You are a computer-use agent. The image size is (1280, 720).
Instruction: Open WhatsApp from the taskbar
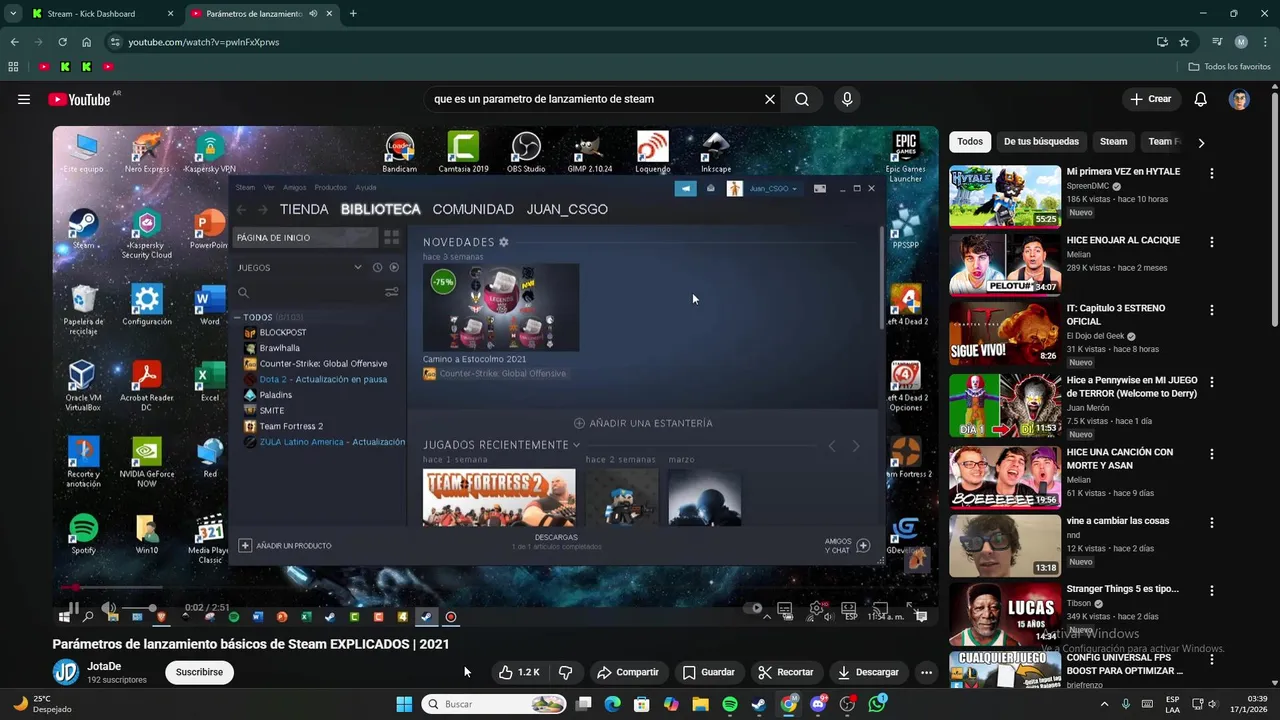coord(877,704)
